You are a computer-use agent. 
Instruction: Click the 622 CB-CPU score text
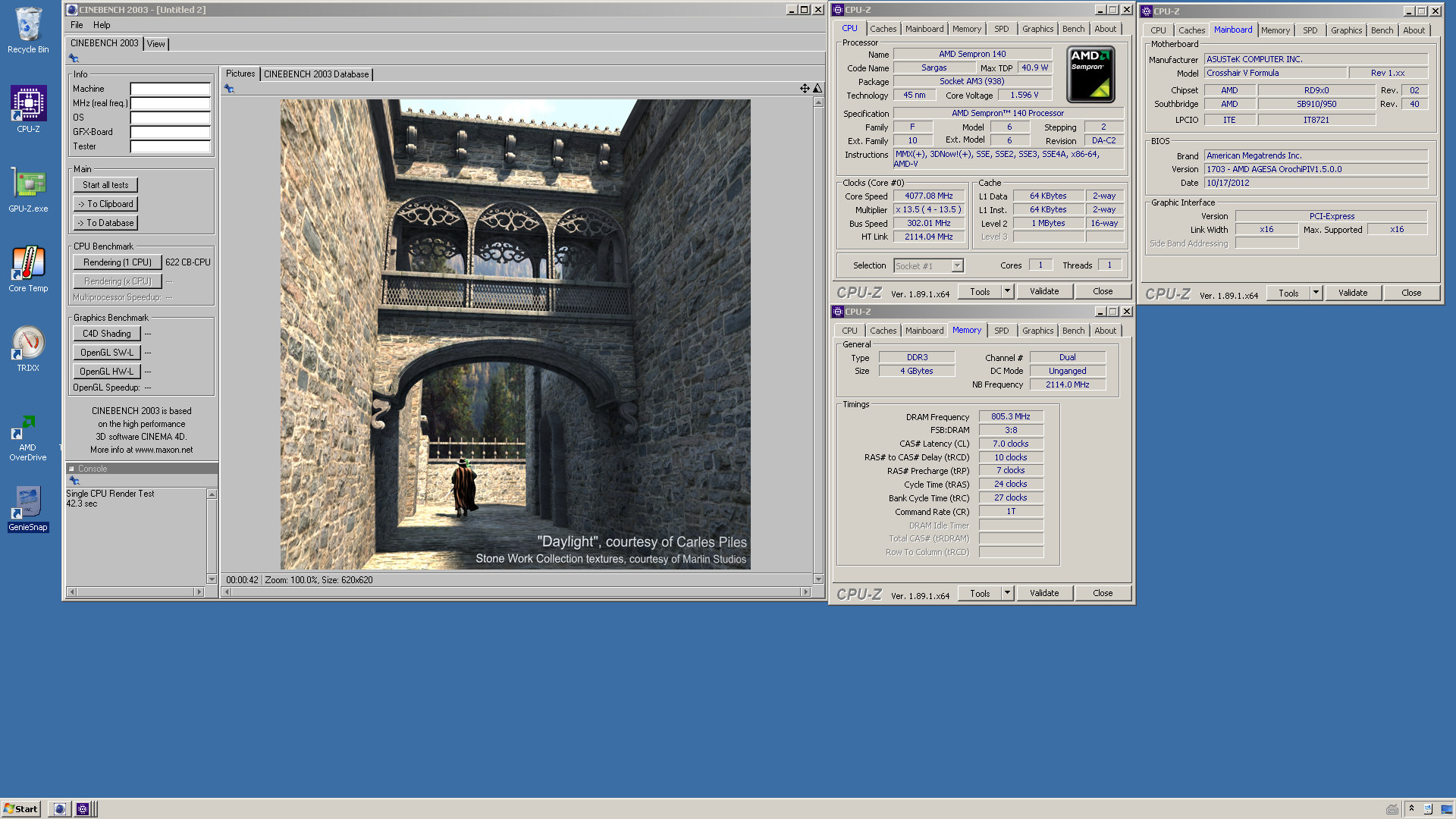[188, 262]
